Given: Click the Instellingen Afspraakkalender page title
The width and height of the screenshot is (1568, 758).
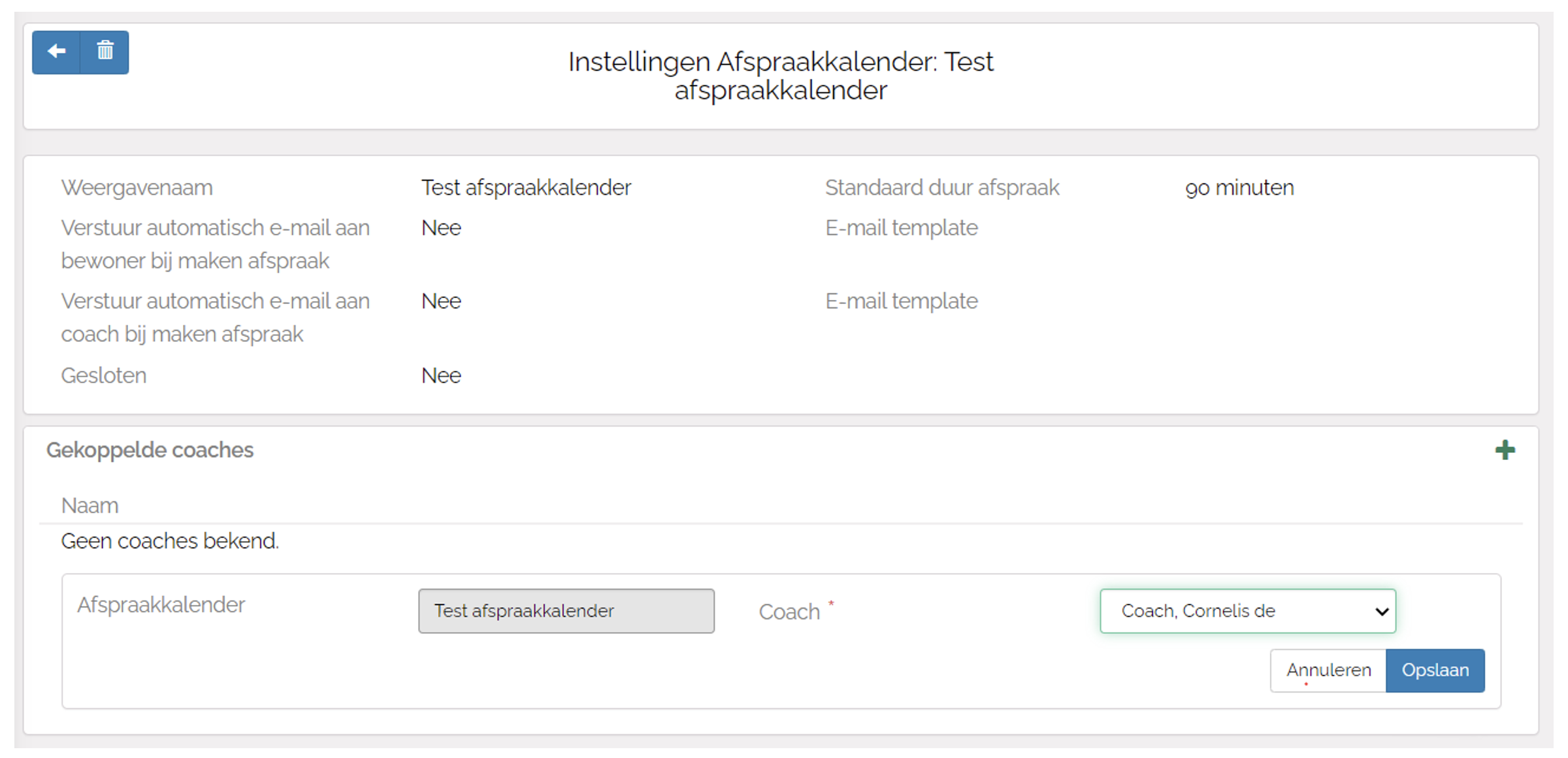Looking at the screenshot, I should click(780, 76).
